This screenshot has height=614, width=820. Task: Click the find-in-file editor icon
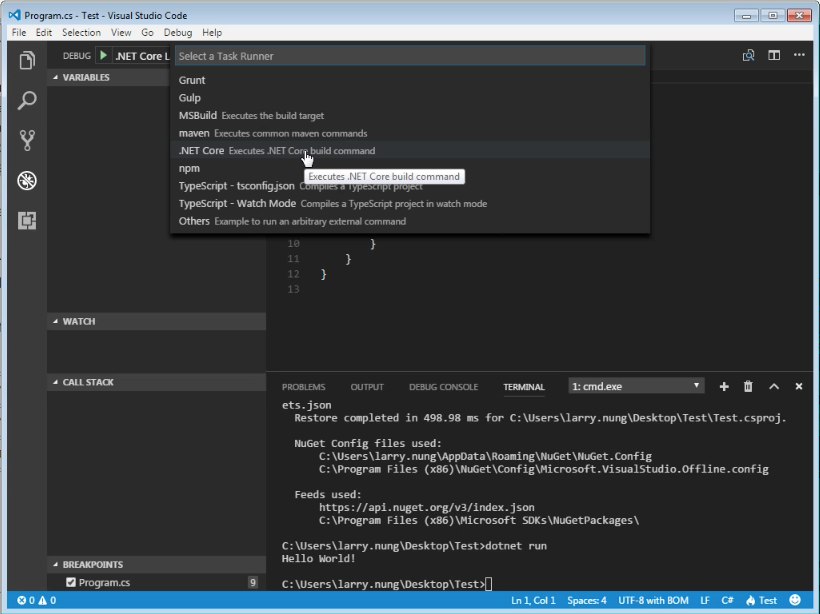pos(748,55)
